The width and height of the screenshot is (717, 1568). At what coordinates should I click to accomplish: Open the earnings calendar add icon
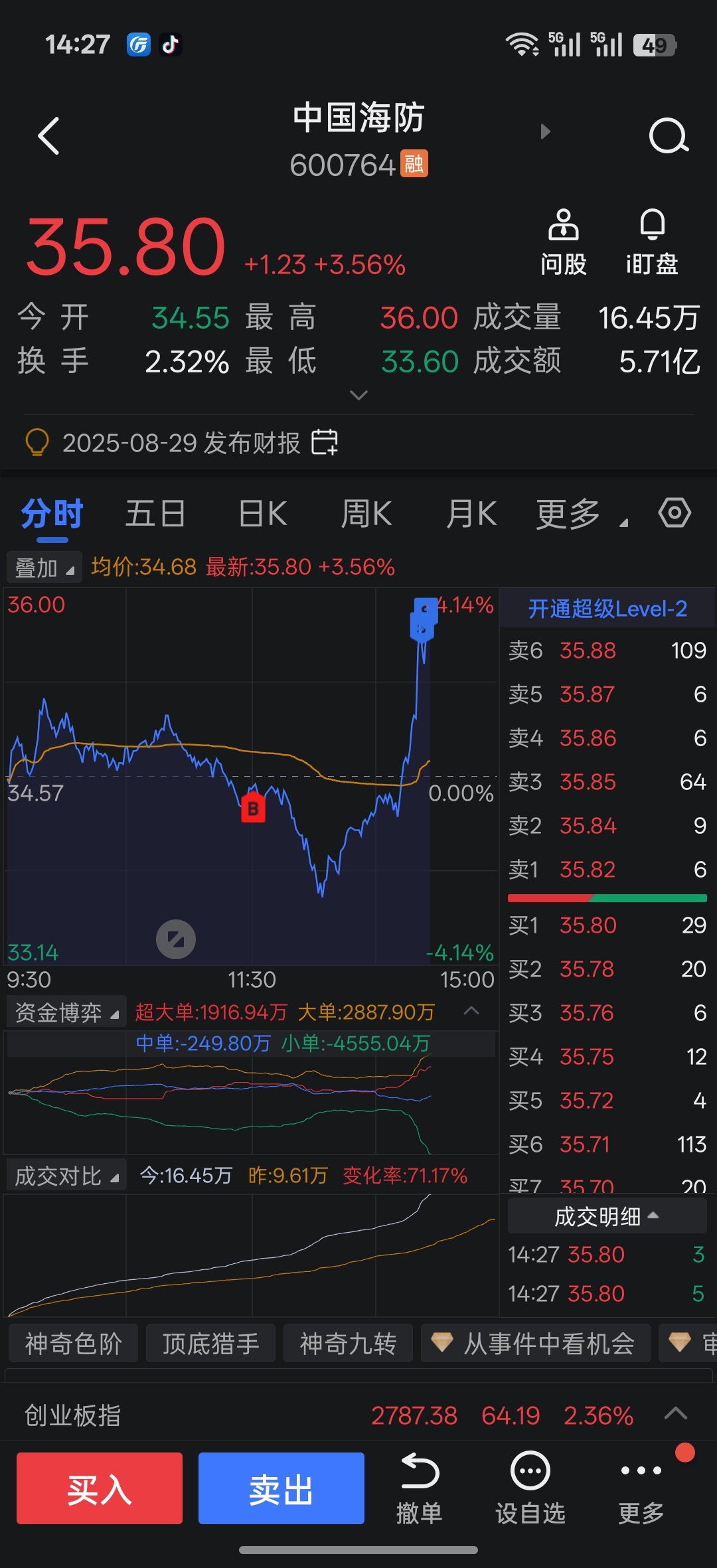point(325,442)
